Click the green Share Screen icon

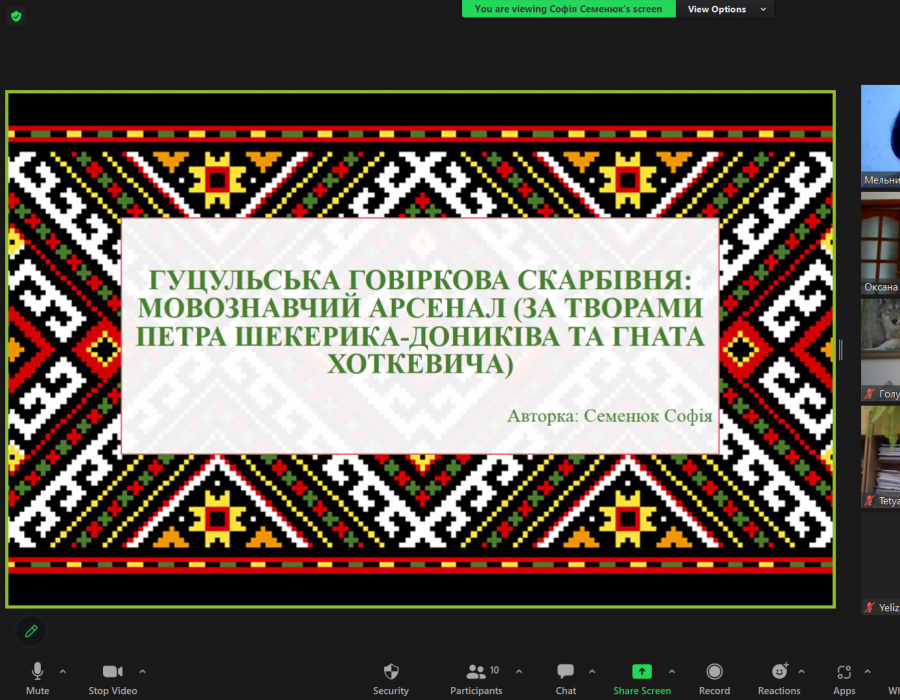(x=642, y=672)
